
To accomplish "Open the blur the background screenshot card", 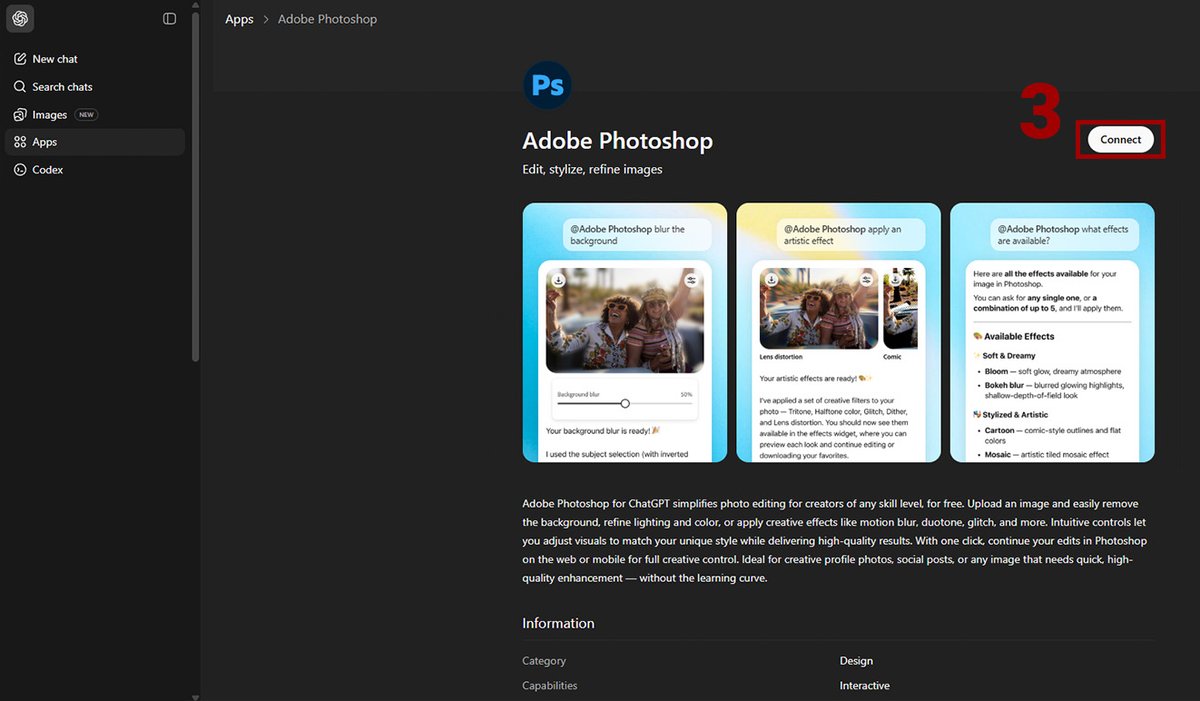I will [x=625, y=332].
